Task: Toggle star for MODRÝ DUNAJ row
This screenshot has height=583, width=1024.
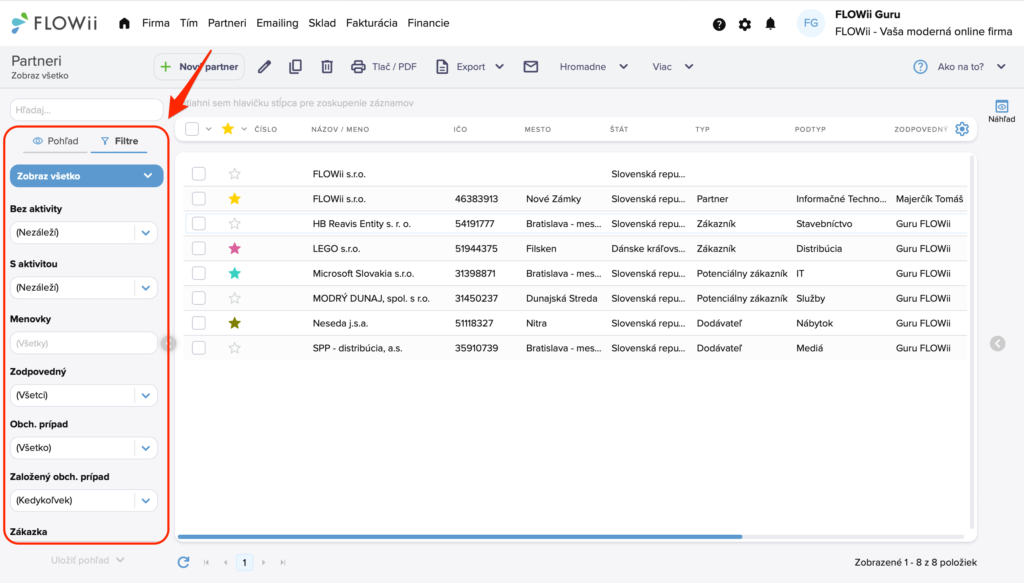Action: (234, 298)
